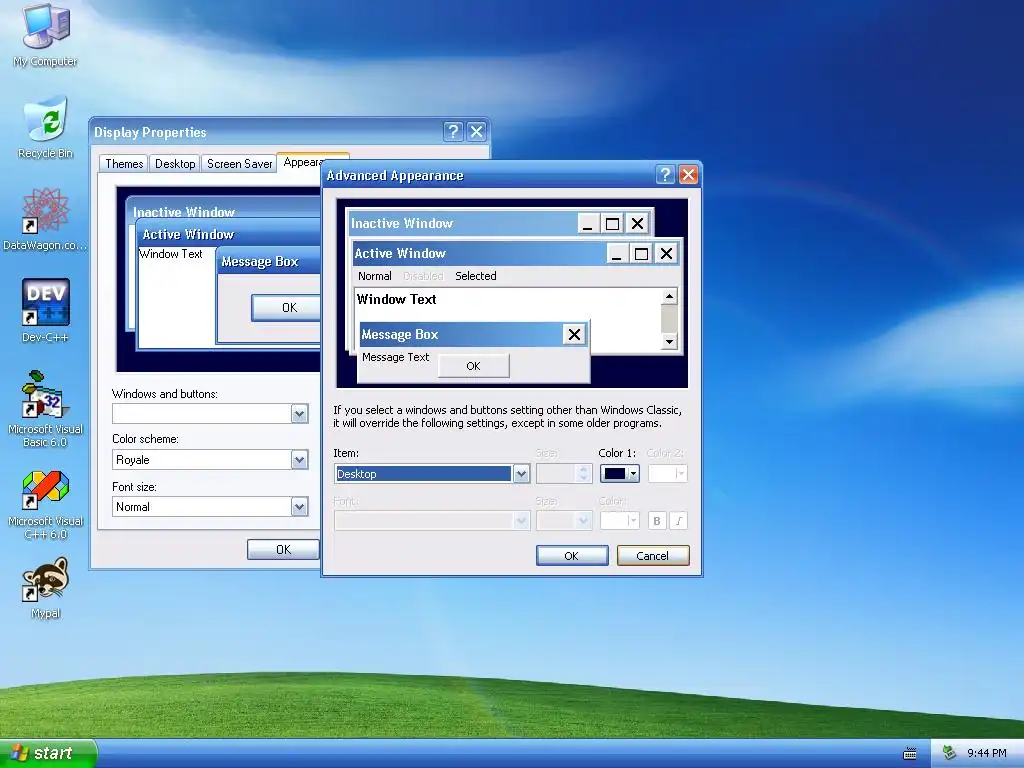The width and height of the screenshot is (1024, 768).
Task: Expand the Font size Normal dropdown
Action: tap(299, 507)
